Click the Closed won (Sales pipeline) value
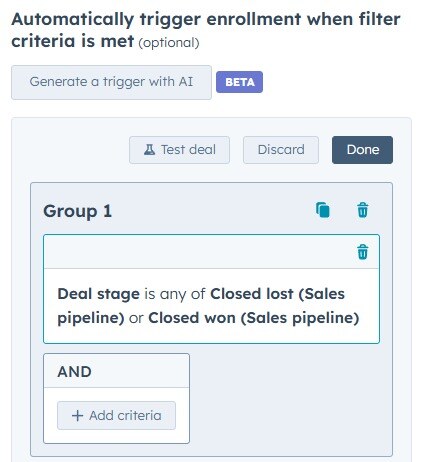This screenshot has width=421, height=462. click(x=254, y=318)
